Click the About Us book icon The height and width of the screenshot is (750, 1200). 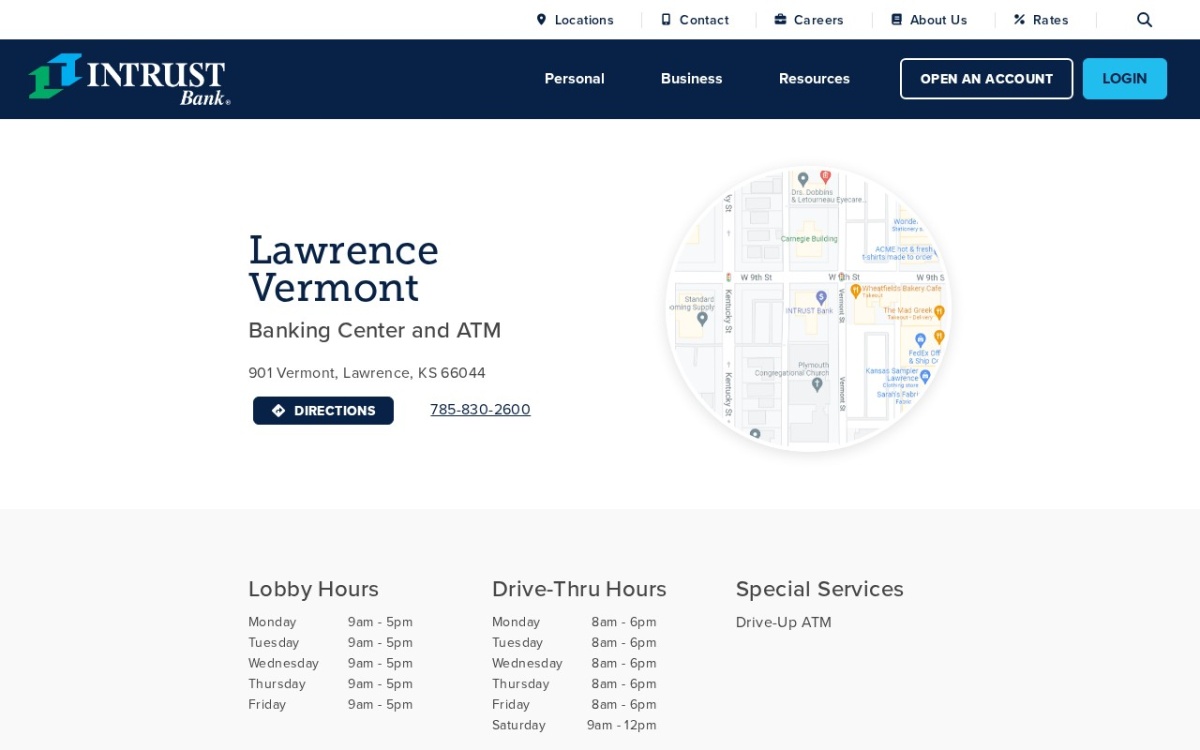(897, 20)
